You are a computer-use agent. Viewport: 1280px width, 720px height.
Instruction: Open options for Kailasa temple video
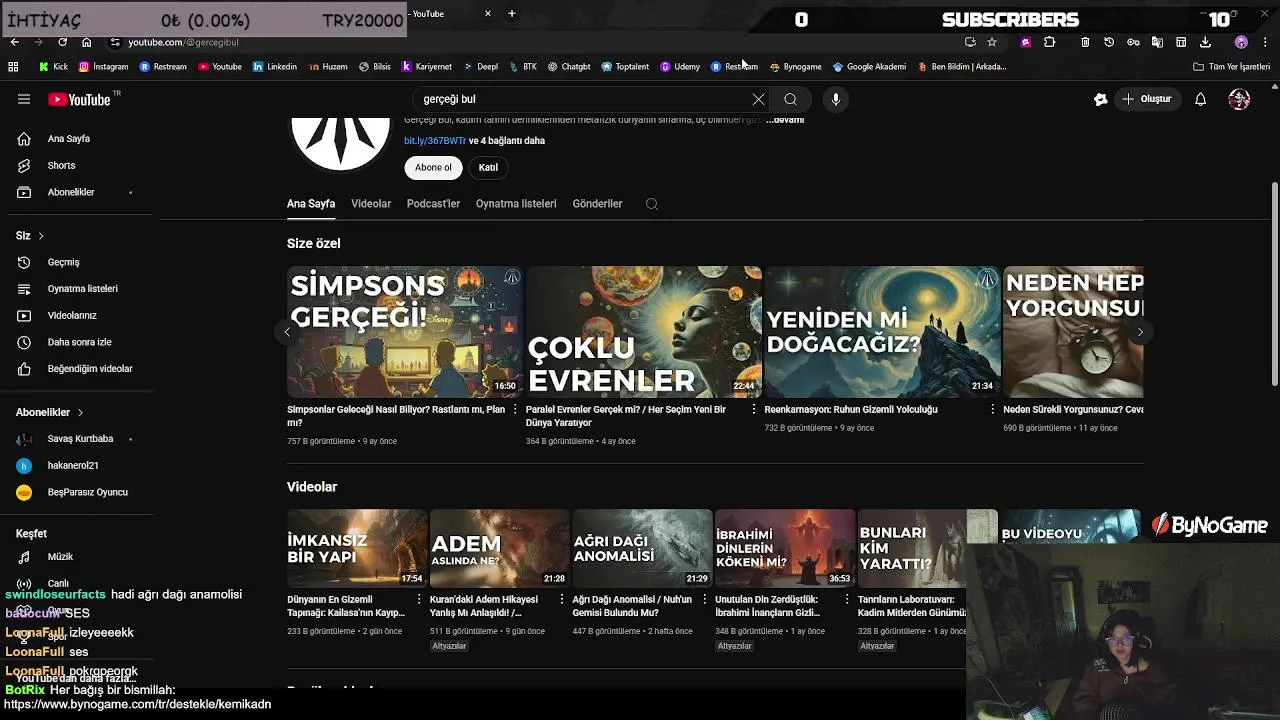click(x=419, y=600)
